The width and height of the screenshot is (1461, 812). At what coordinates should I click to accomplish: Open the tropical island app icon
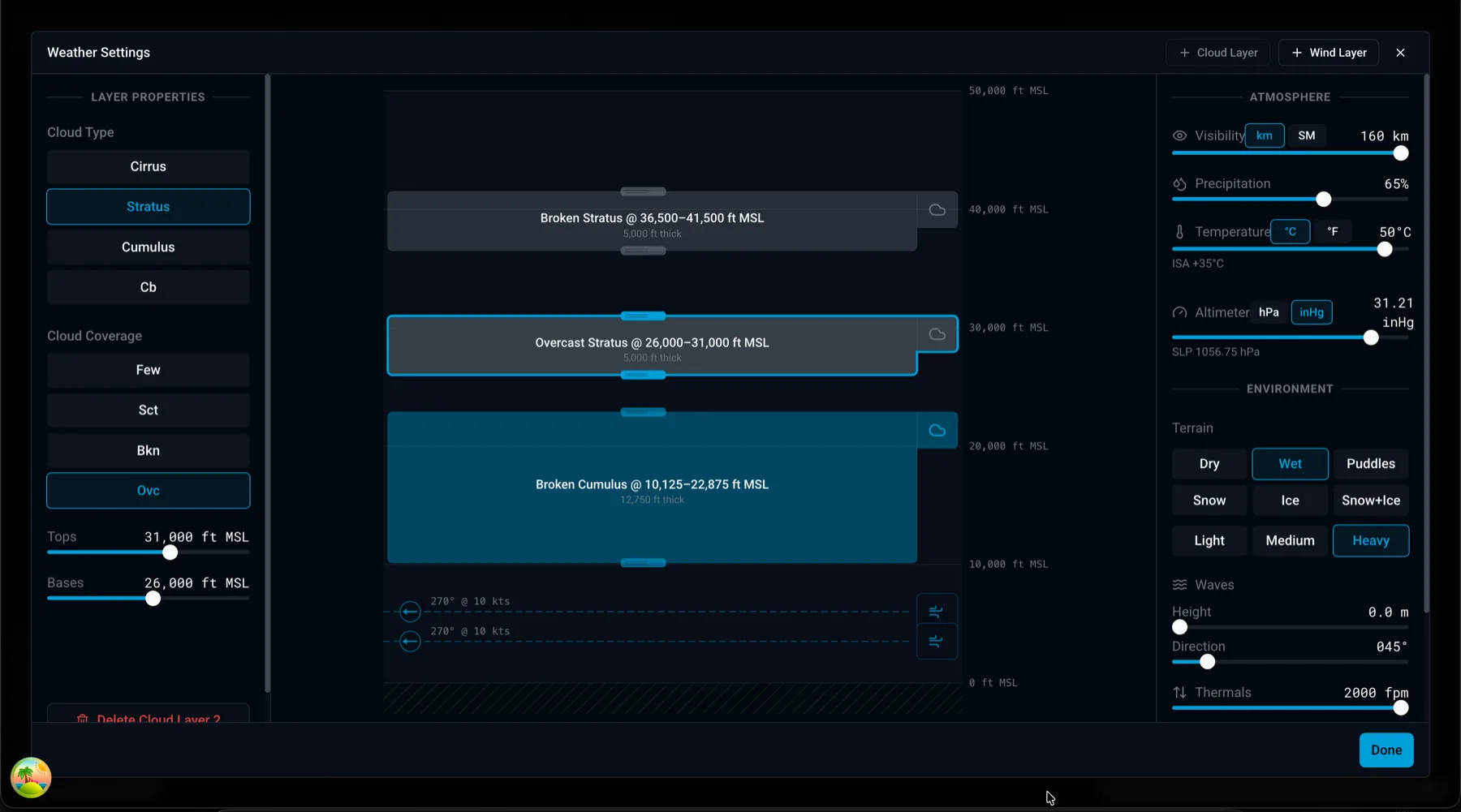[31, 777]
